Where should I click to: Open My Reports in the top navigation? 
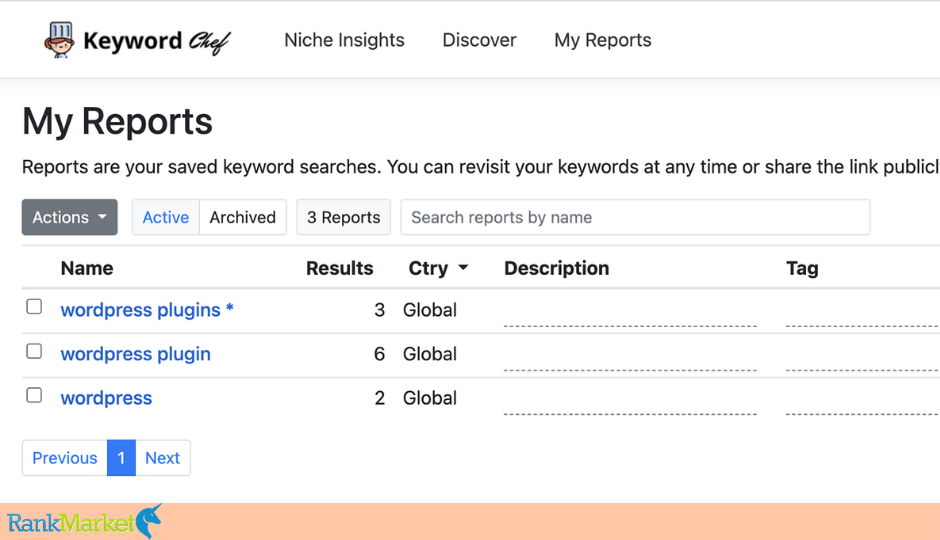602,40
